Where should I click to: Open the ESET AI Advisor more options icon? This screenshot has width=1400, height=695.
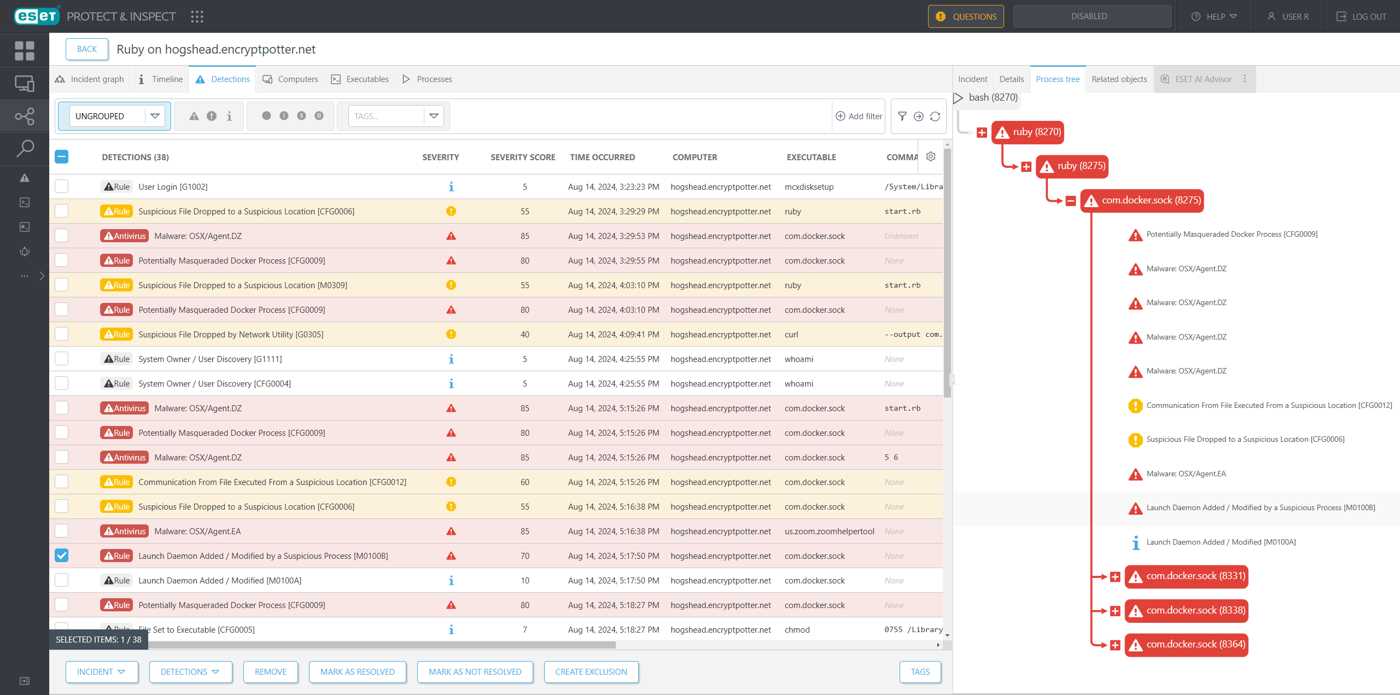pyautogui.click(x=1245, y=79)
